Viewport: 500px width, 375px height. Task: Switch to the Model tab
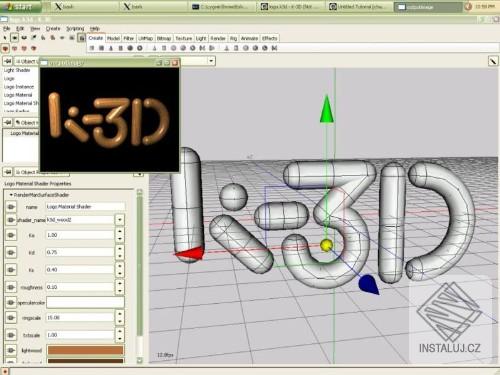pyautogui.click(x=113, y=38)
